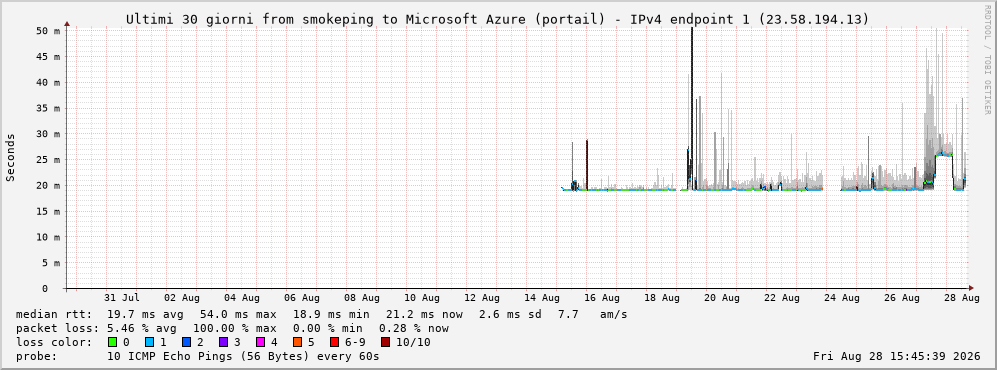Click the 20 Aug x-axis label
Viewport: 997px width, 370px height.
click(x=722, y=298)
